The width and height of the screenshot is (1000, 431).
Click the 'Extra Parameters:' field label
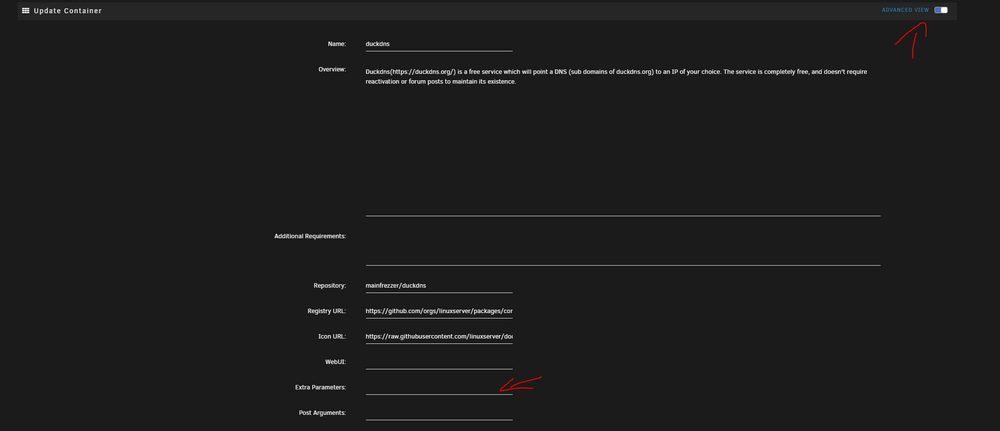320,388
